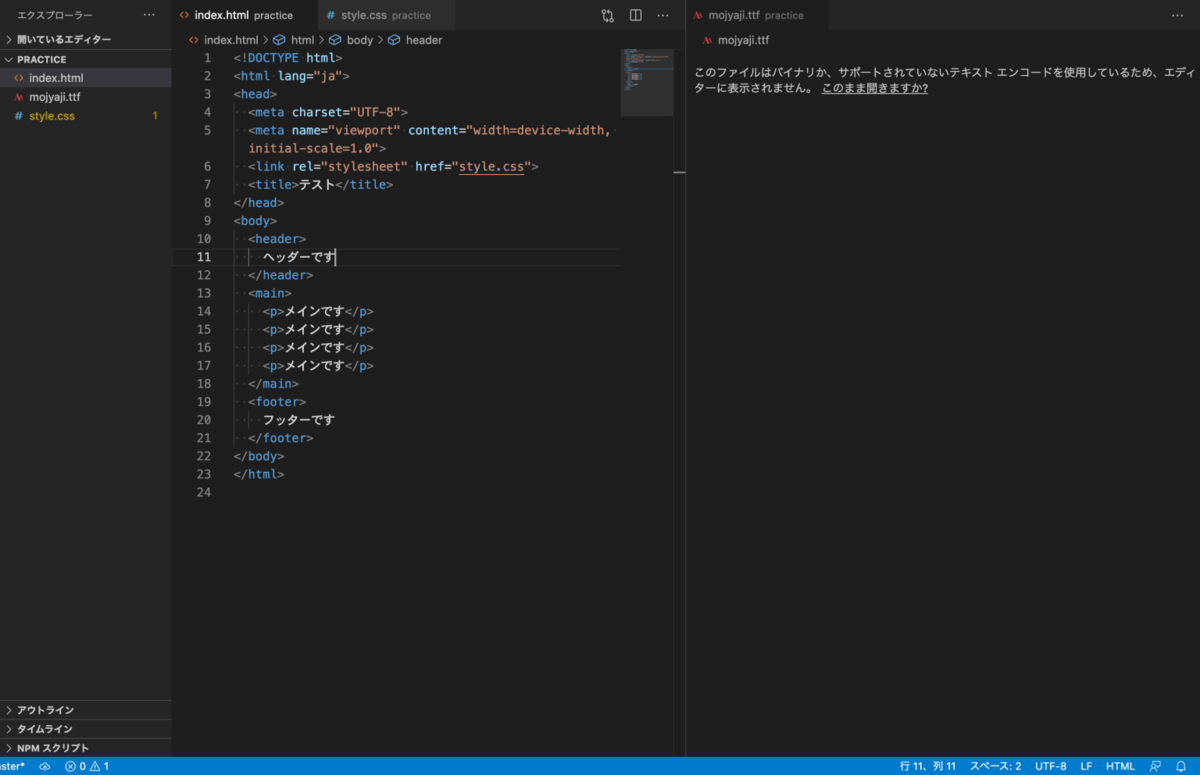Viewport: 1200px width, 775px height.
Task: Place cursor in ヘッダーです text on line 11
Action: [x=299, y=257]
